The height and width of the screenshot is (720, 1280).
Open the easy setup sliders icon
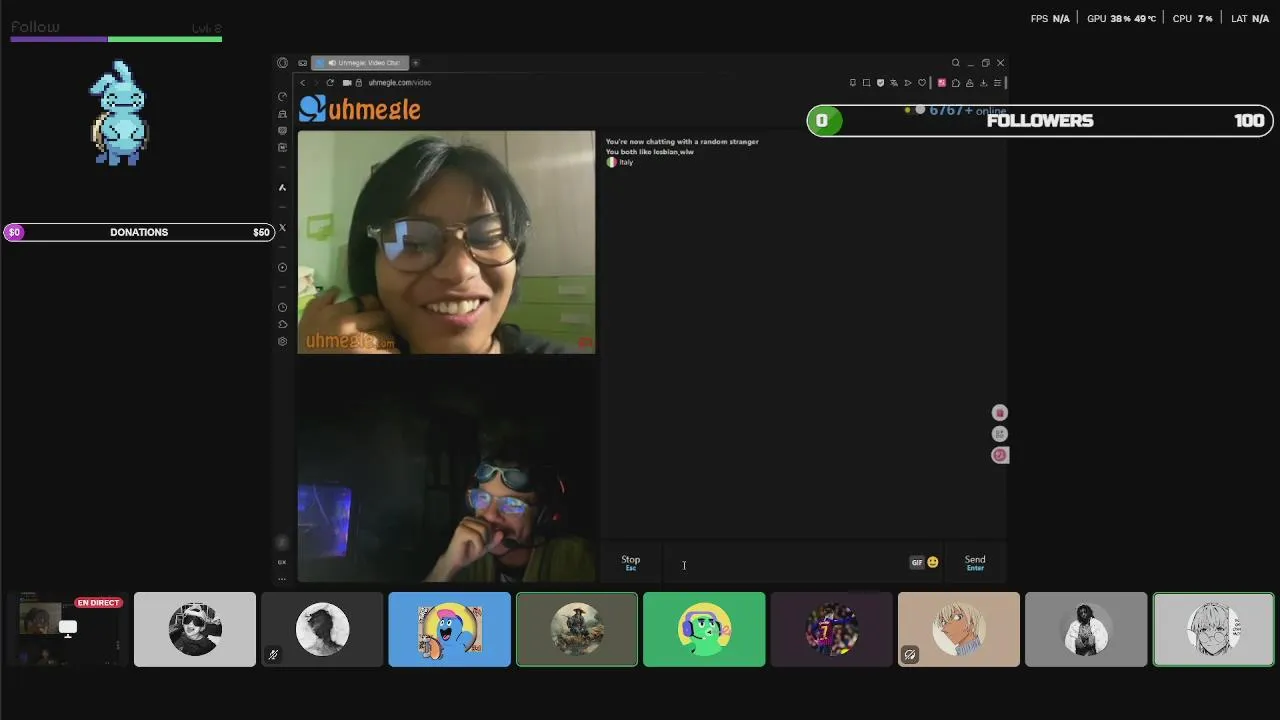pyautogui.click(x=997, y=83)
